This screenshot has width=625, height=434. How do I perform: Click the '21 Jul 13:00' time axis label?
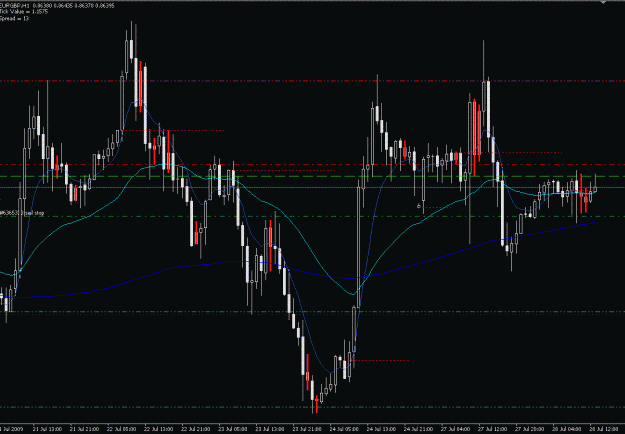pos(47,429)
